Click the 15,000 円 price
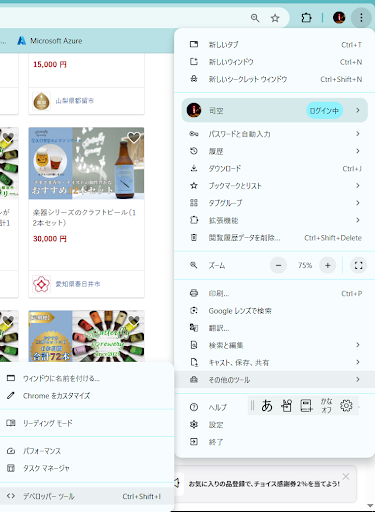 pos(50,64)
